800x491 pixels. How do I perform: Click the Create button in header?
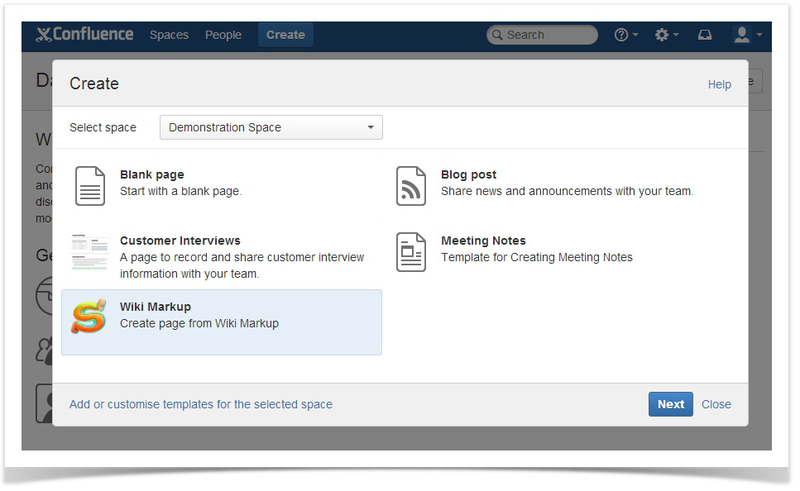[x=285, y=35]
